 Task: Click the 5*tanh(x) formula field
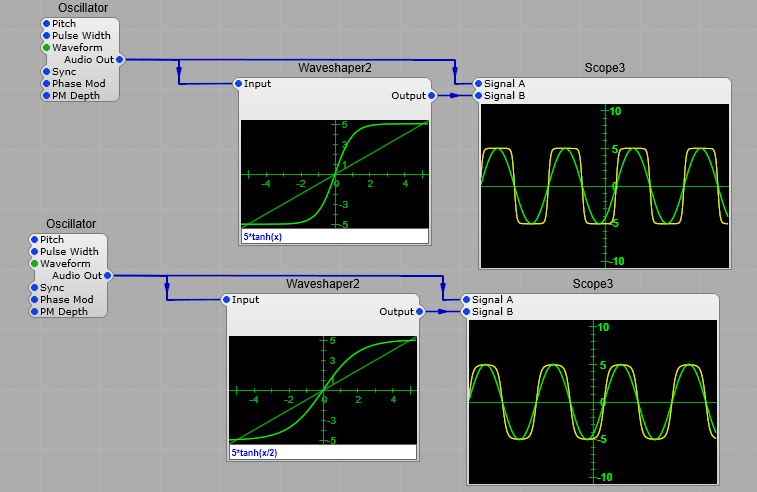click(334, 237)
